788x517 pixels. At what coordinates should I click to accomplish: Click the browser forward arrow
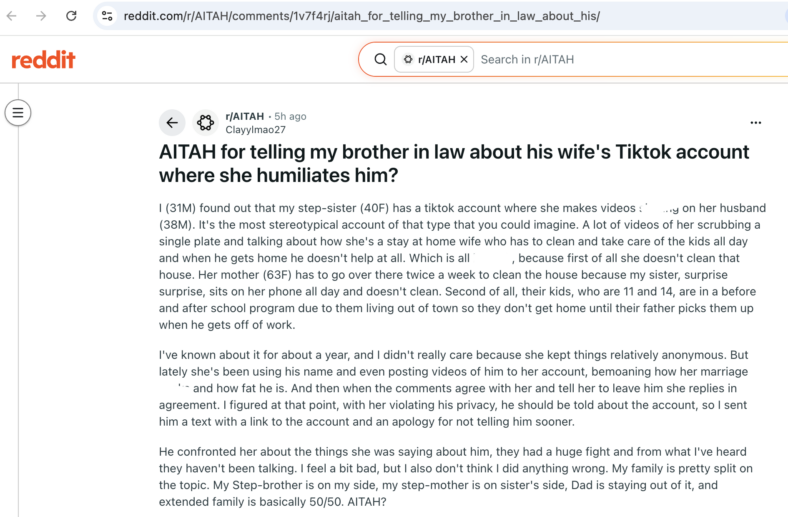[41, 16]
